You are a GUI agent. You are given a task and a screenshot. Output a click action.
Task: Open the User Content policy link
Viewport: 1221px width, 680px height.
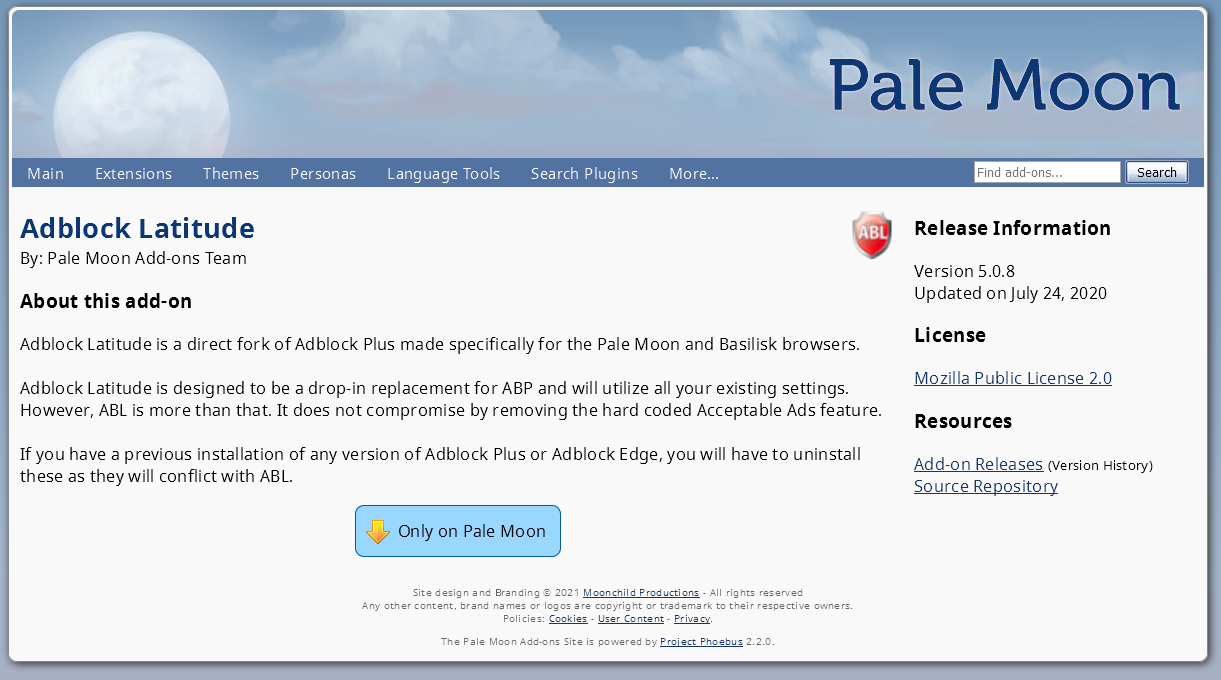pyautogui.click(x=631, y=619)
